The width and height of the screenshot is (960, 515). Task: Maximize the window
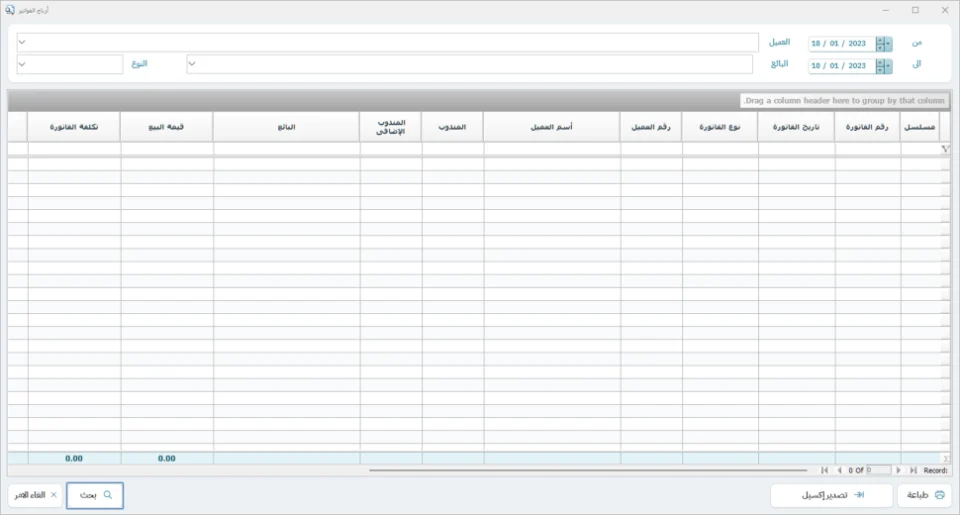[x=915, y=10]
